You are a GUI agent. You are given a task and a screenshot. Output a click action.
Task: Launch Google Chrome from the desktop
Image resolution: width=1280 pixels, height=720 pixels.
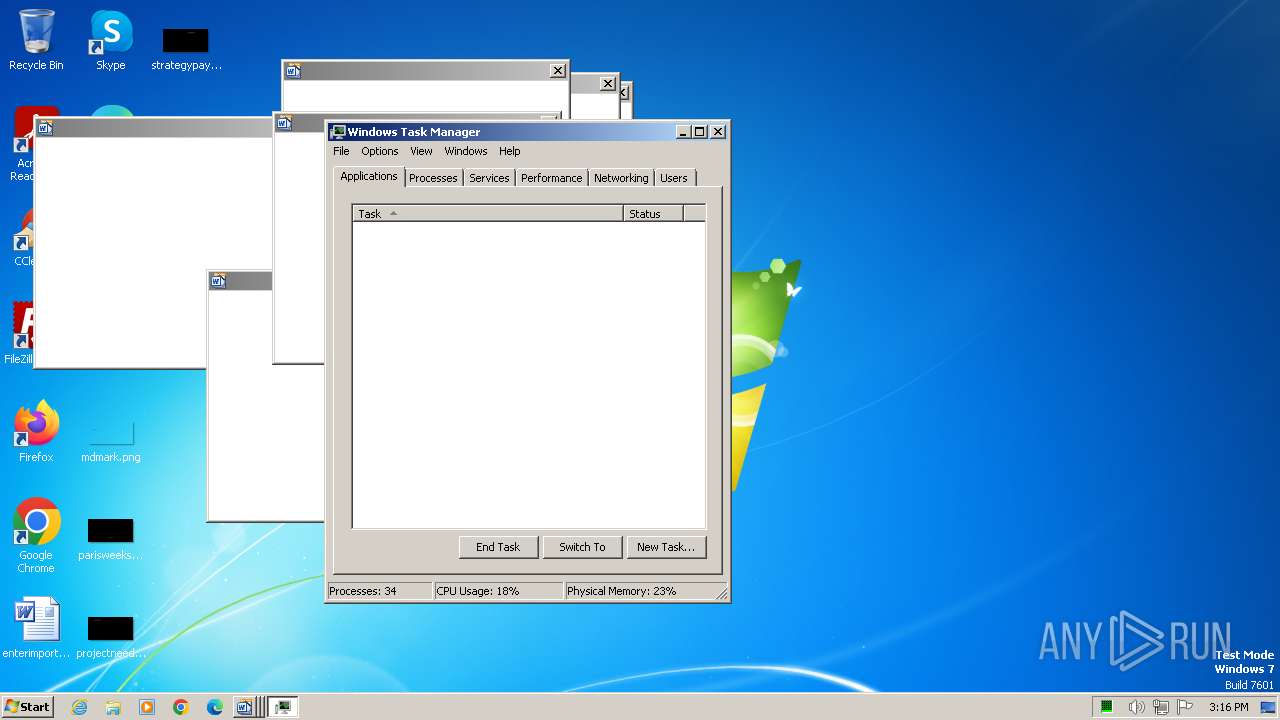click(x=36, y=536)
